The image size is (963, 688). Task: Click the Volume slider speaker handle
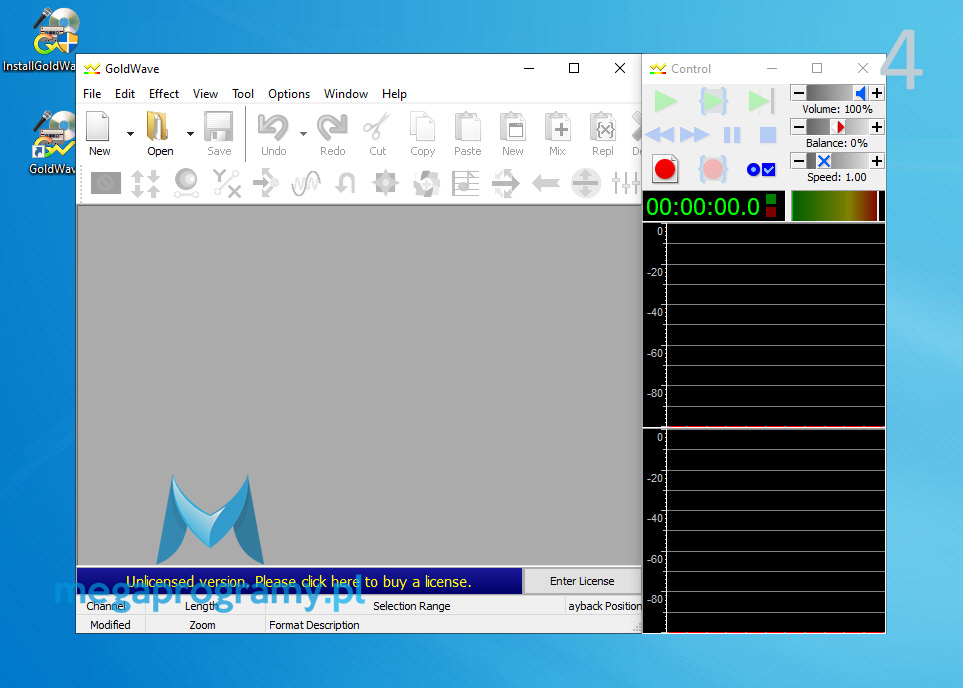861,93
